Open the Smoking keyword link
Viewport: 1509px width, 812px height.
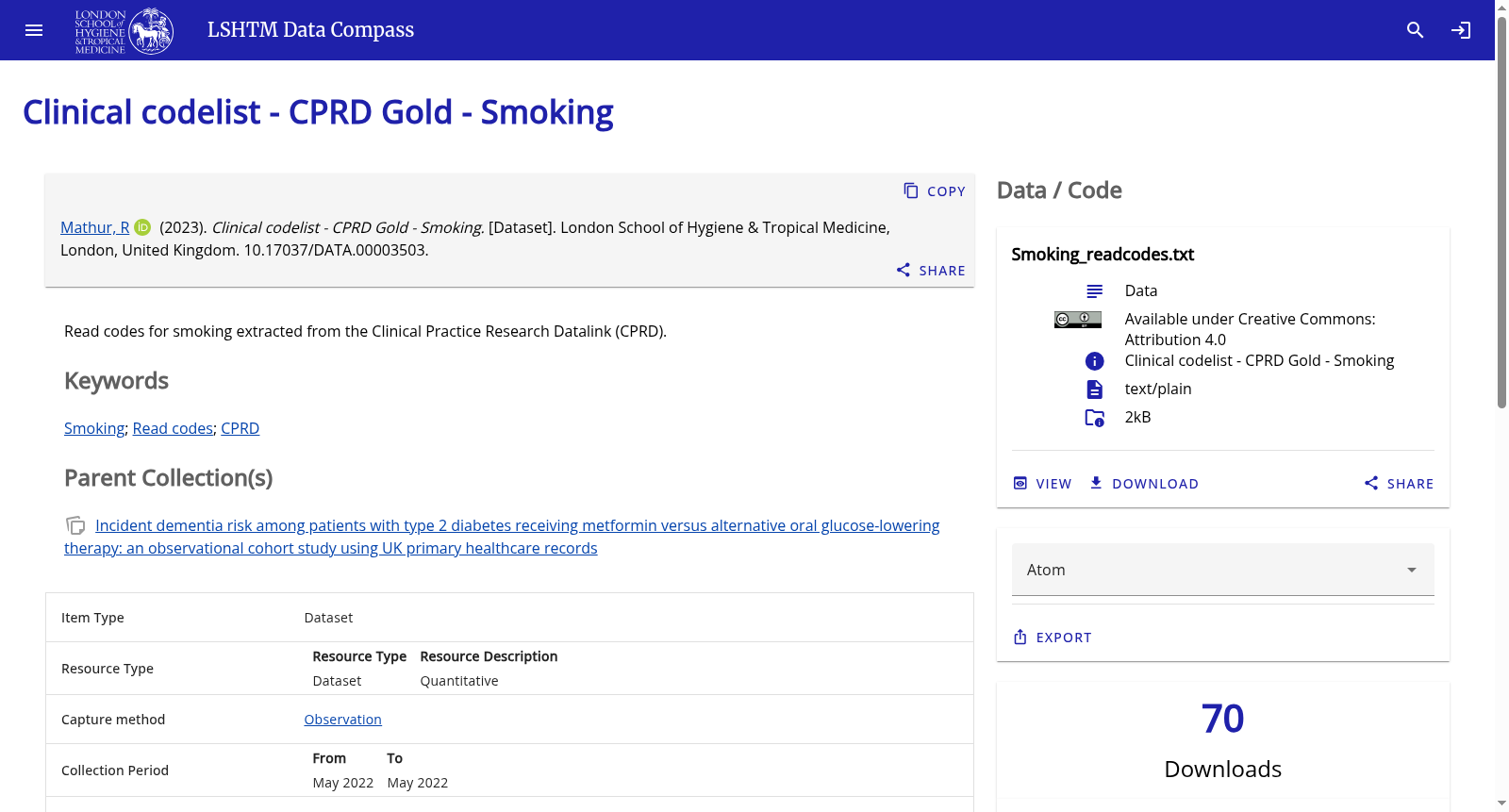[x=94, y=428]
